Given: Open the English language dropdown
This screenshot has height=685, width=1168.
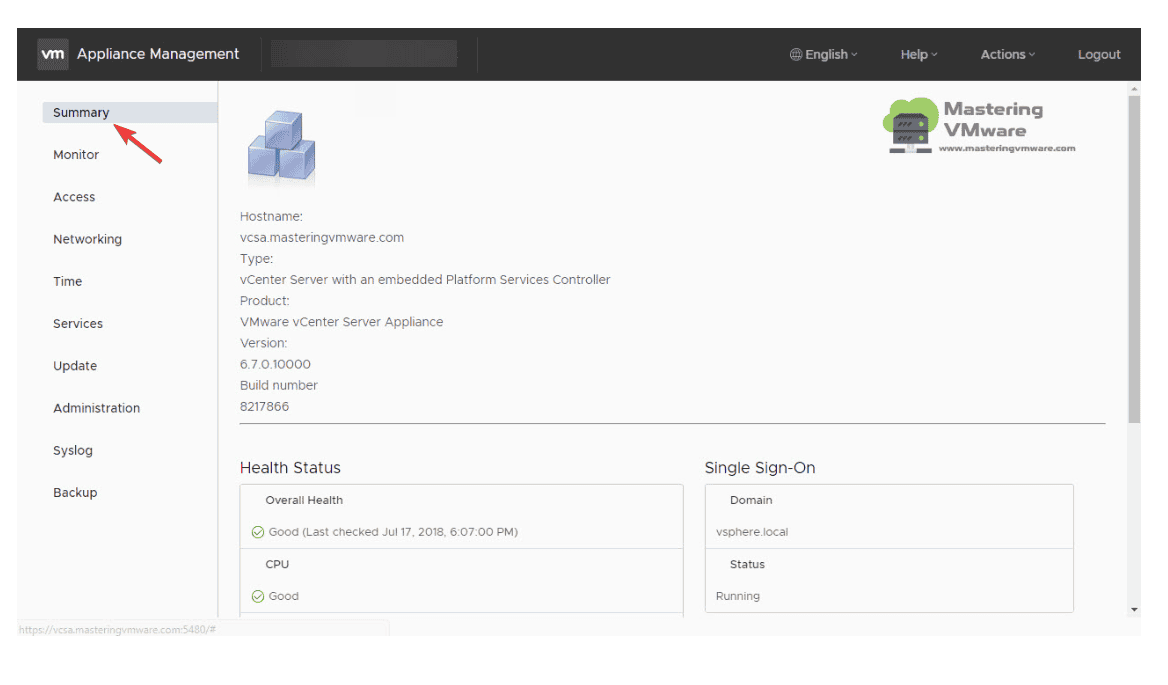Looking at the screenshot, I should click(824, 54).
